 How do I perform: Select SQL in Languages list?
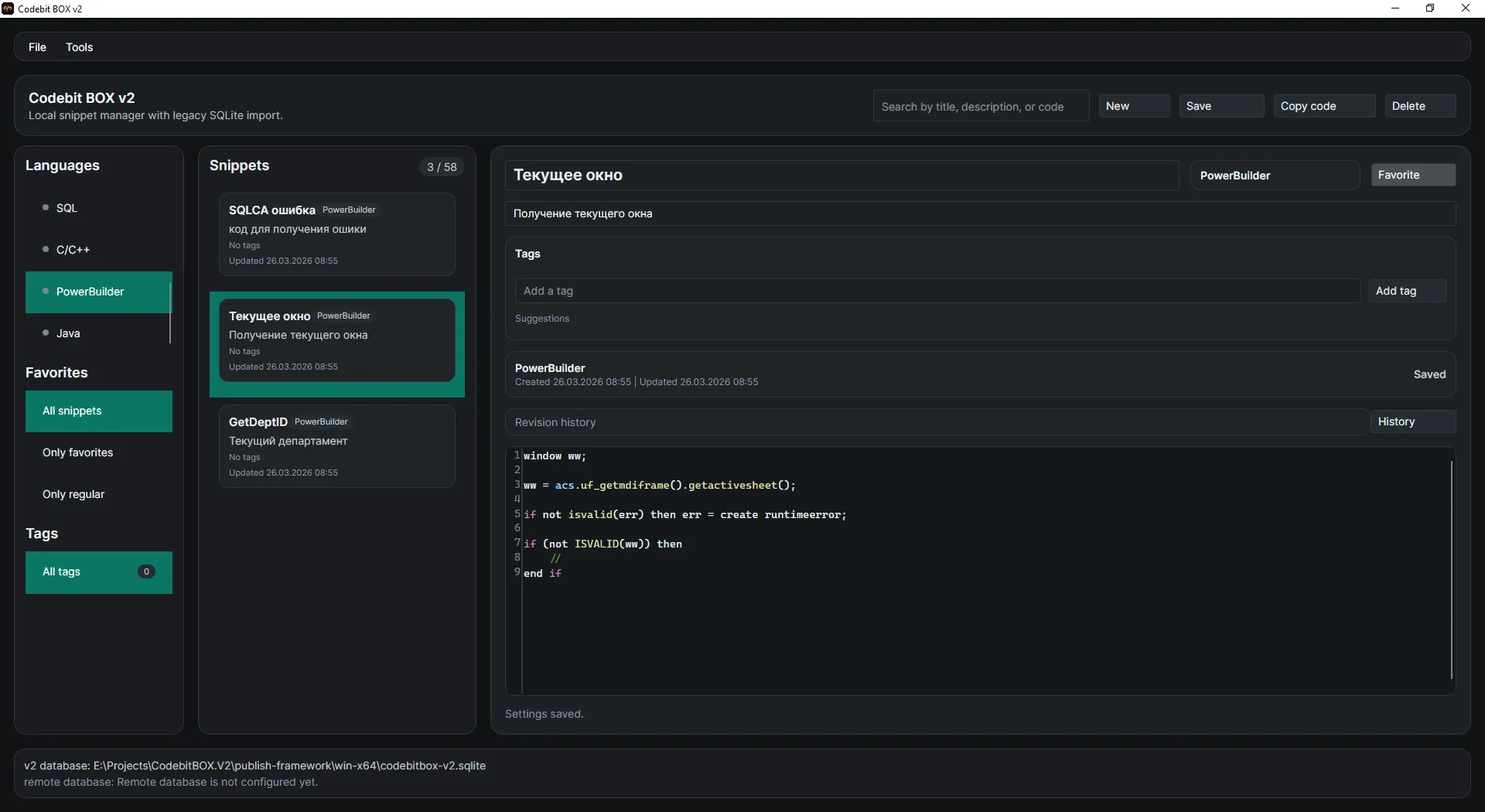(67, 208)
